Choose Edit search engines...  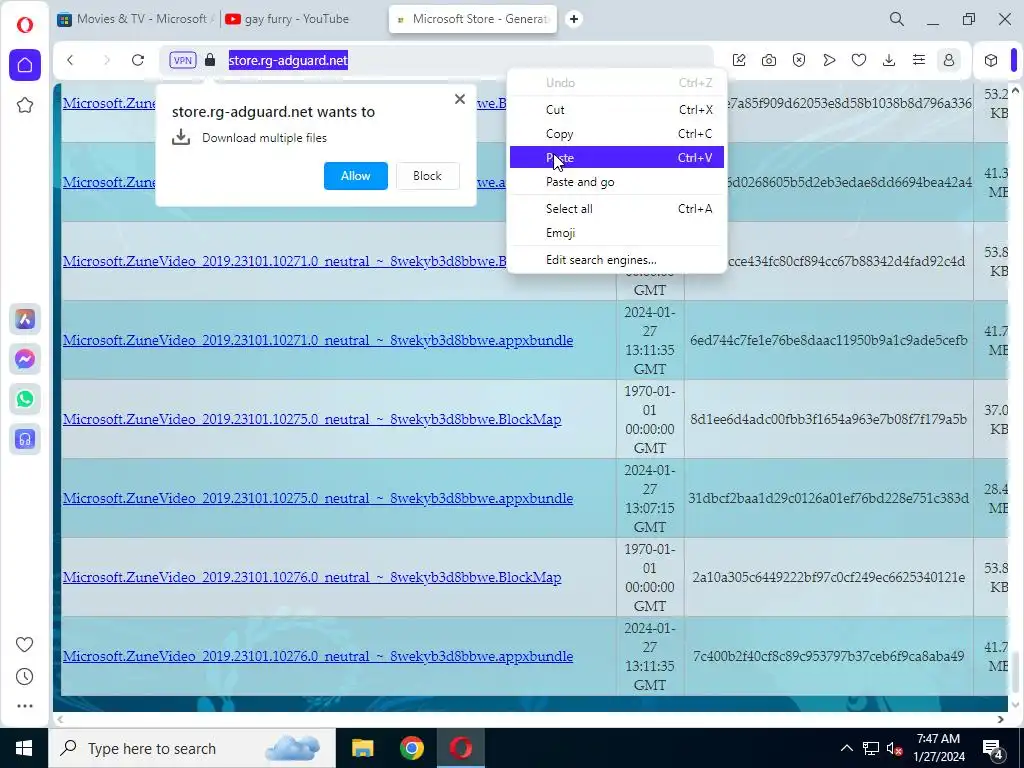616,260
